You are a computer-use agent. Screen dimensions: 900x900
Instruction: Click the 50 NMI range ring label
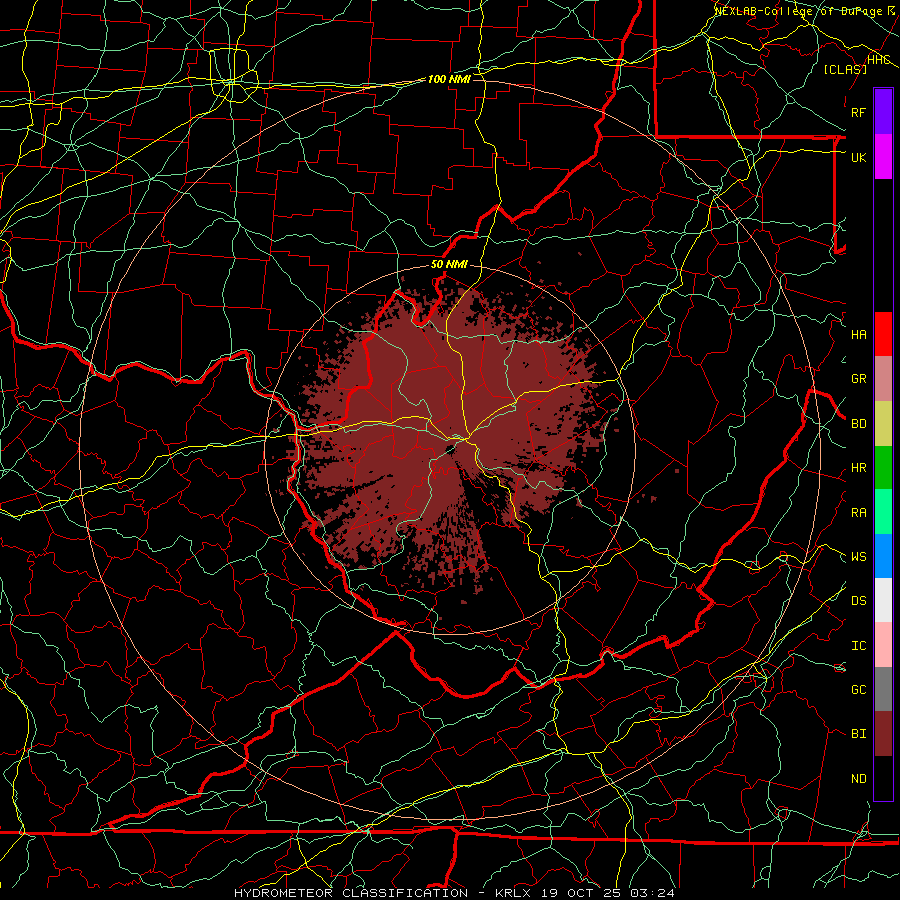tap(449, 264)
